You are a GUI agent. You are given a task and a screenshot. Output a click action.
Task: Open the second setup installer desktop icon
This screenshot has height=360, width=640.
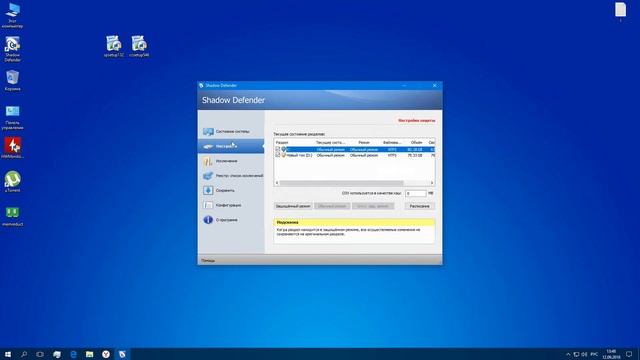click(x=139, y=46)
